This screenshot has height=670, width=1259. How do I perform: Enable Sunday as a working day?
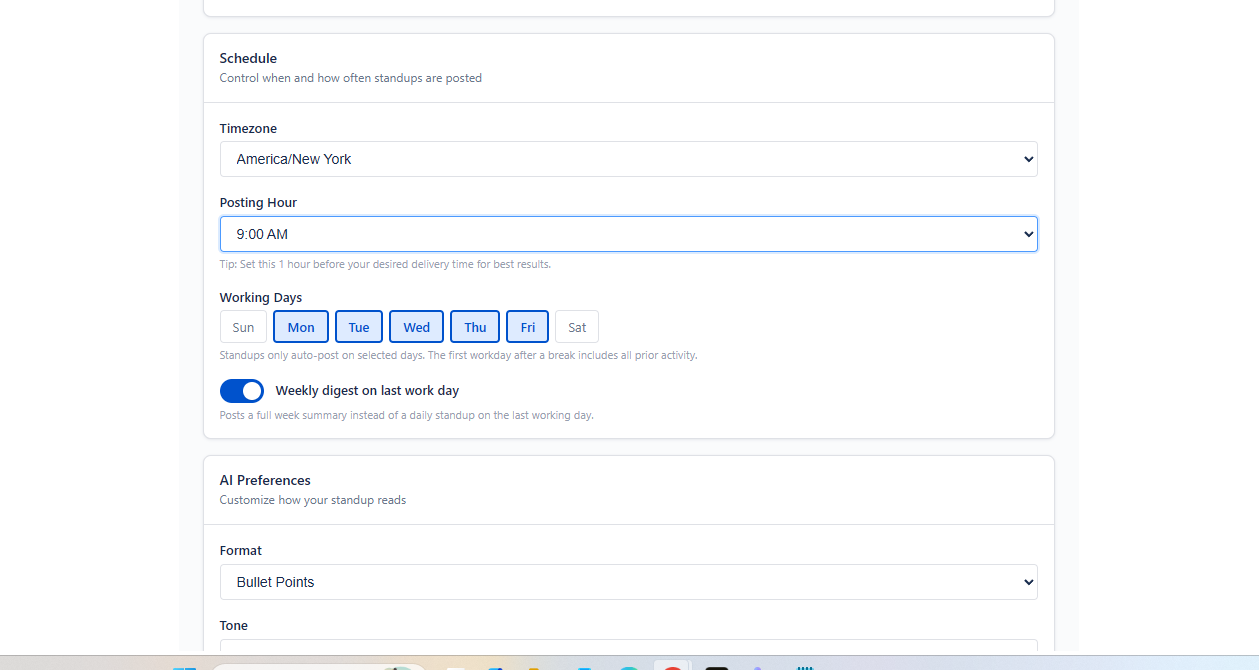point(242,326)
